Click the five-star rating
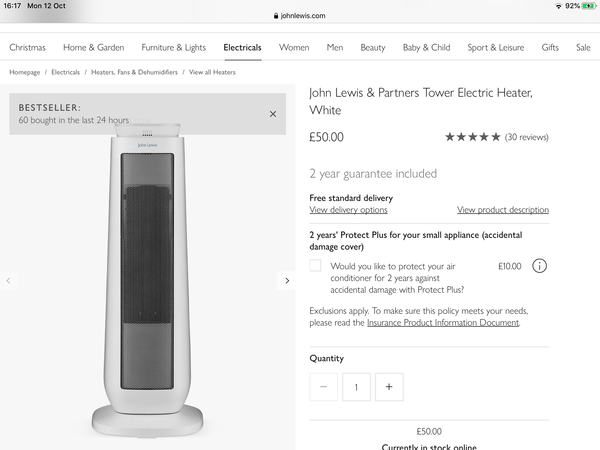Image resolution: width=600 pixels, height=450 pixels. [473, 137]
